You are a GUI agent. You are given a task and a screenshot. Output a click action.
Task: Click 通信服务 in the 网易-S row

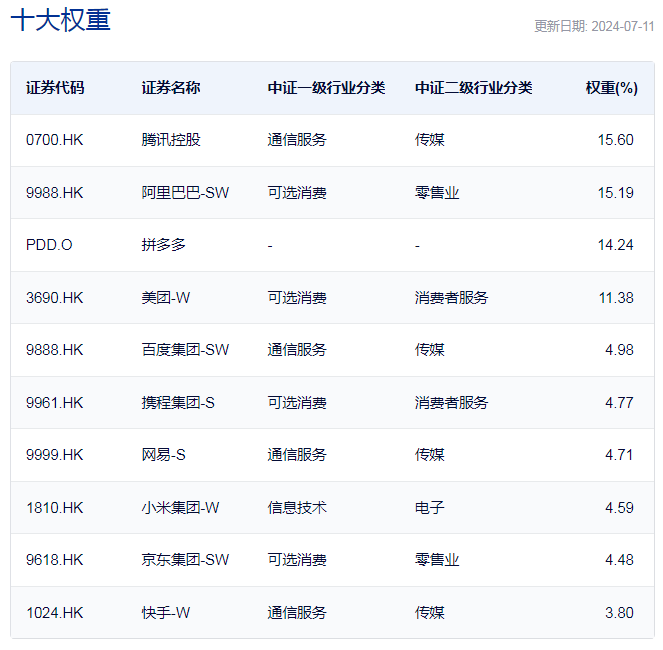pos(297,455)
